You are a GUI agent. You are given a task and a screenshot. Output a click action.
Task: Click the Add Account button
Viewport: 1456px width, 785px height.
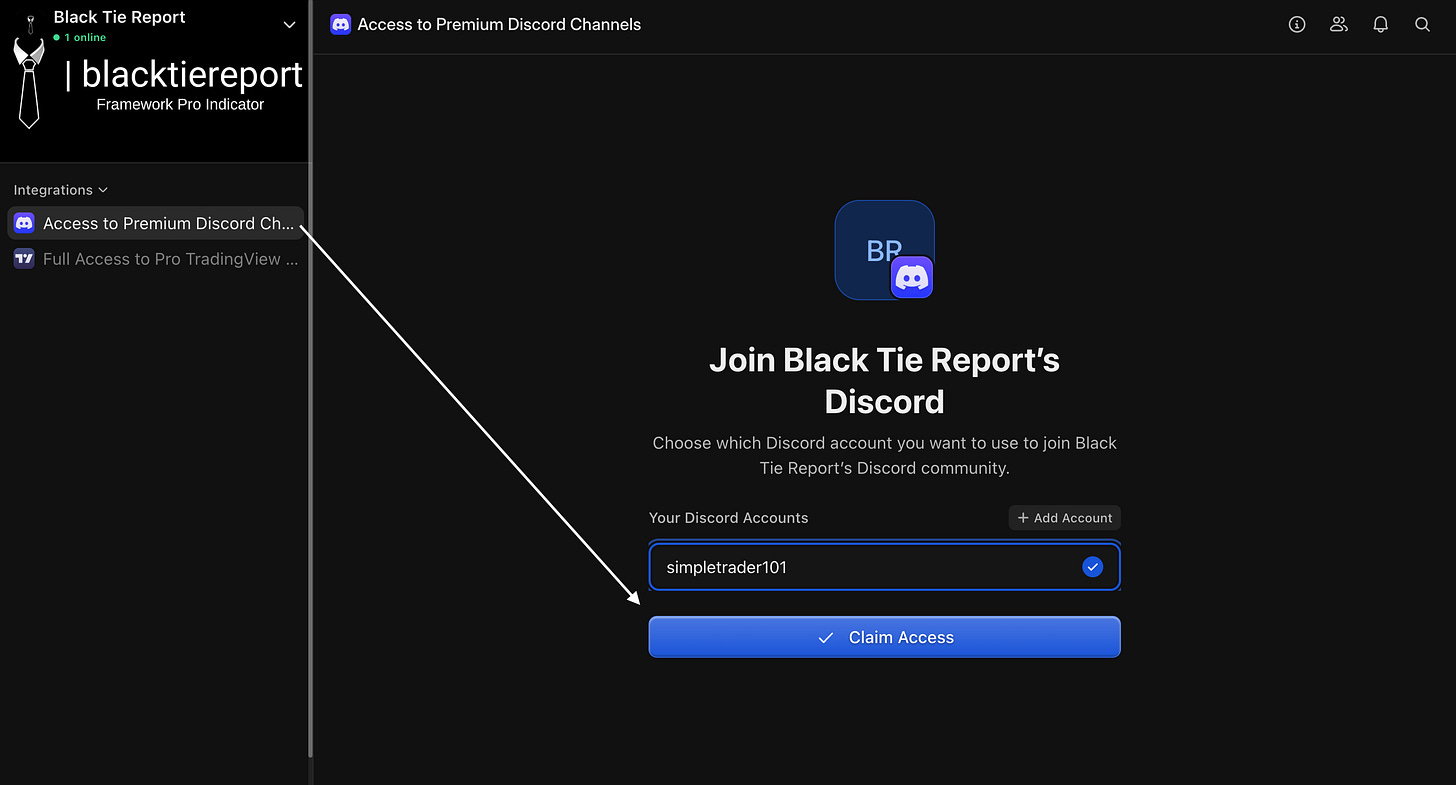point(1065,518)
